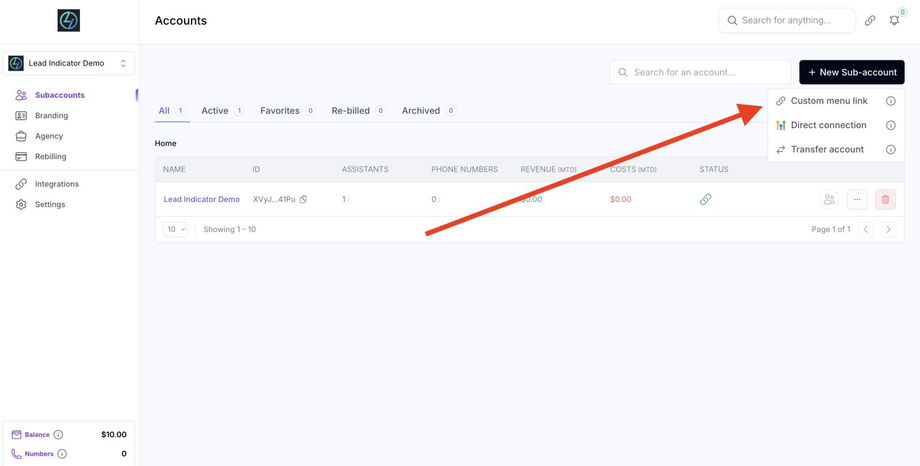Click the link icon in the top bar
Screen dimensions: 920x466
pos(870,21)
